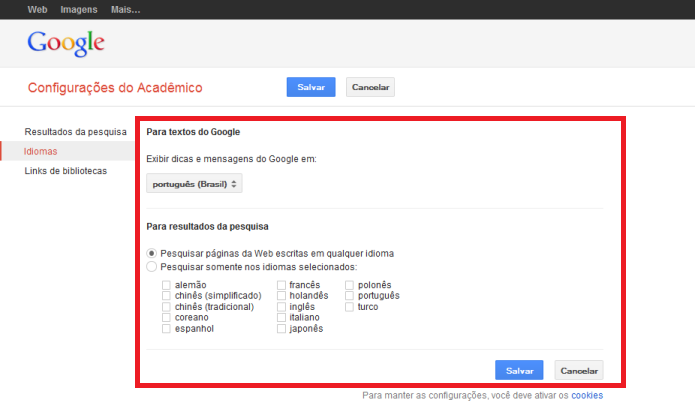Click the Google logo

pyautogui.click(x=66, y=43)
